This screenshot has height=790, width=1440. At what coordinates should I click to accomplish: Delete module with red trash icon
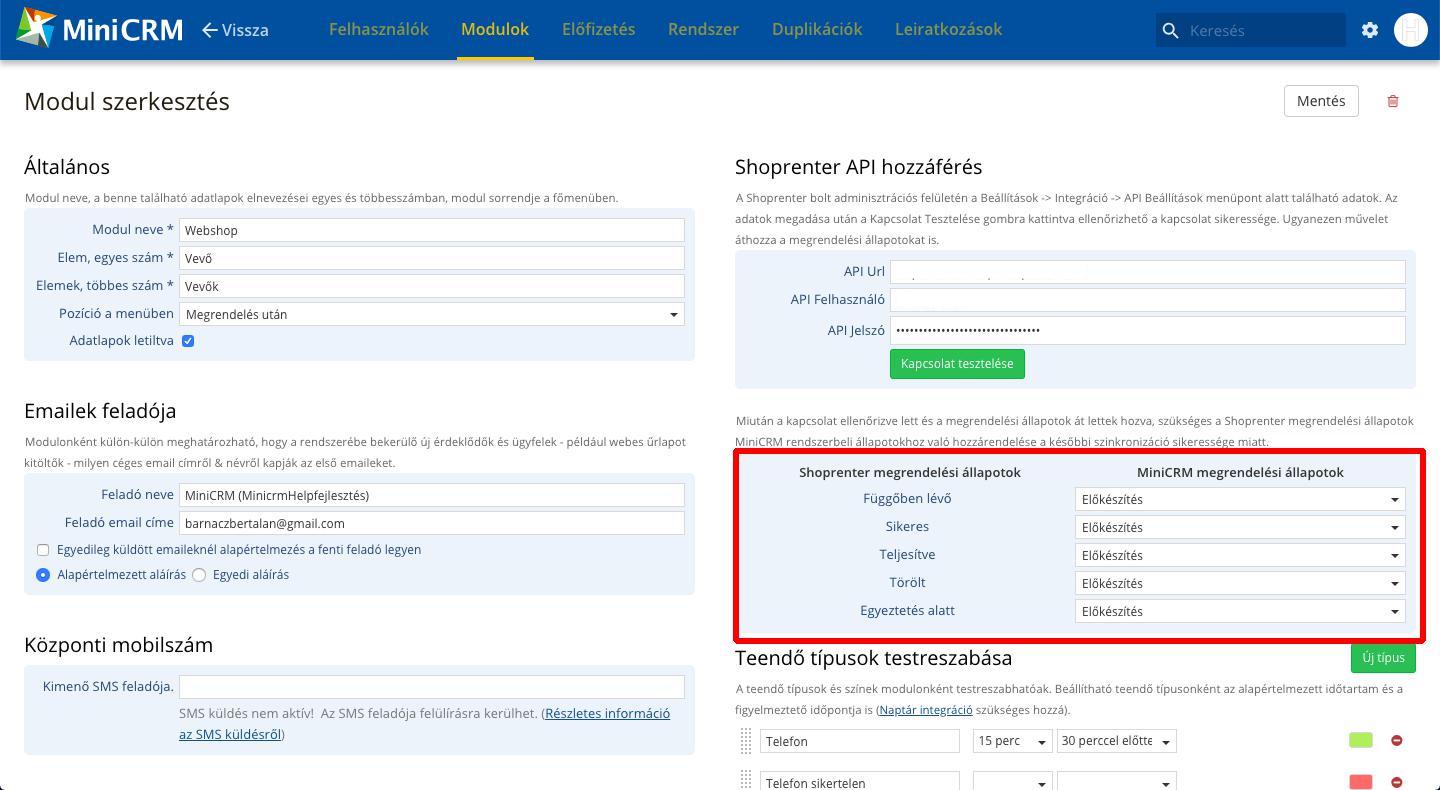click(1393, 101)
